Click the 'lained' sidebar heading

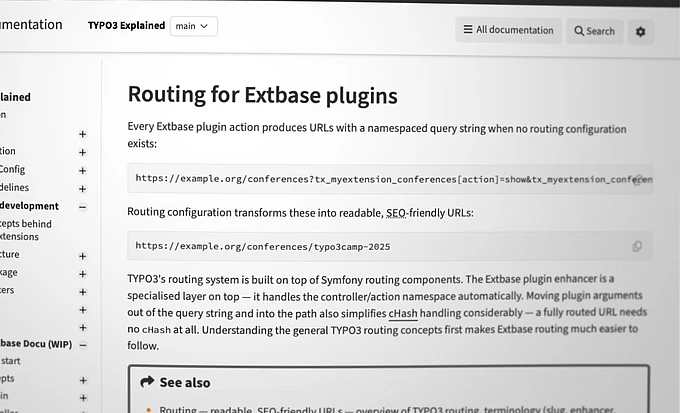15,97
